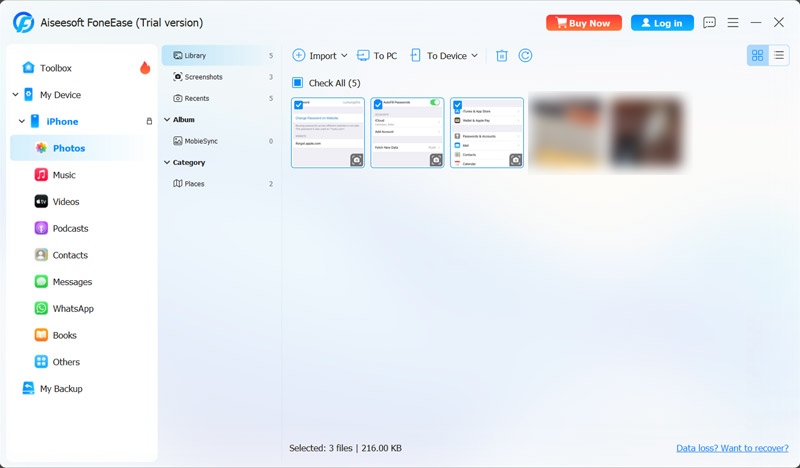
Task: Switch to list view
Action: (779, 55)
